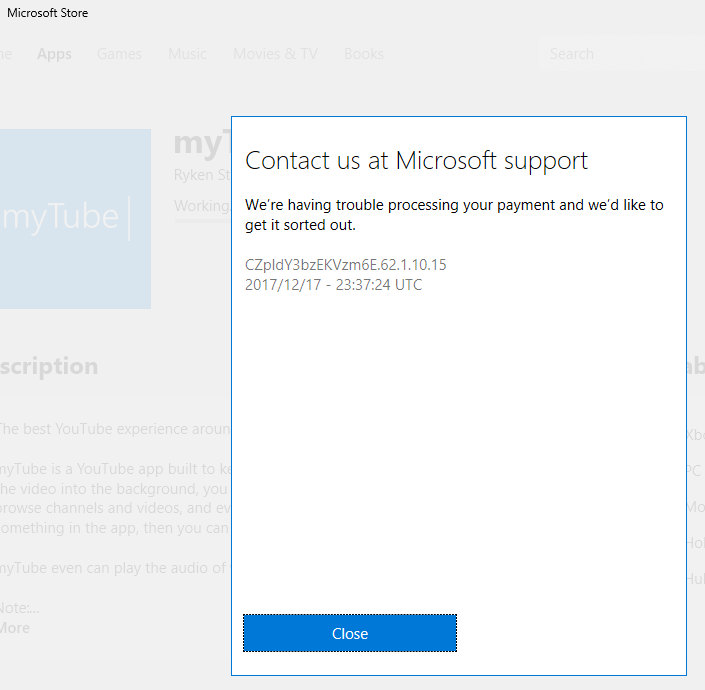Screen dimensions: 705x690
Task: Select the timestamp 2017/12/17 - 23:37:24 UTC
Action: (334, 285)
